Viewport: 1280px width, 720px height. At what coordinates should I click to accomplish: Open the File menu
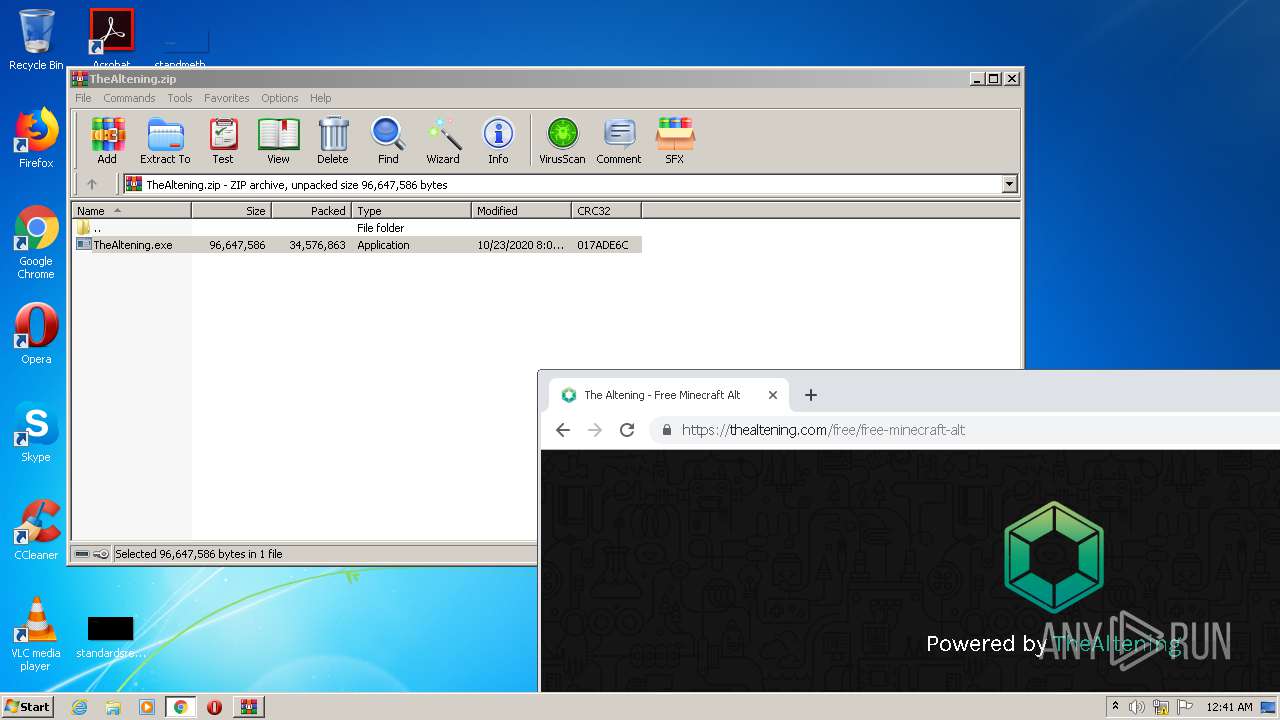83,98
